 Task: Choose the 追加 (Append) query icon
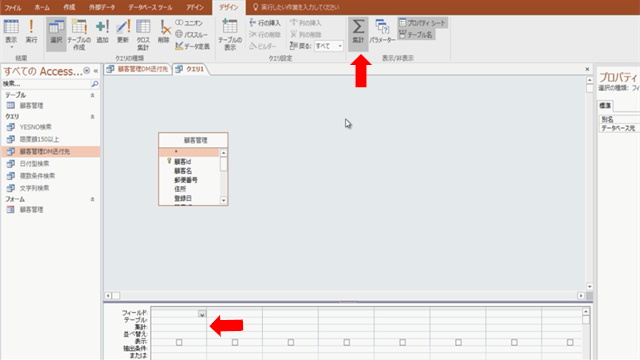[102, 32]
